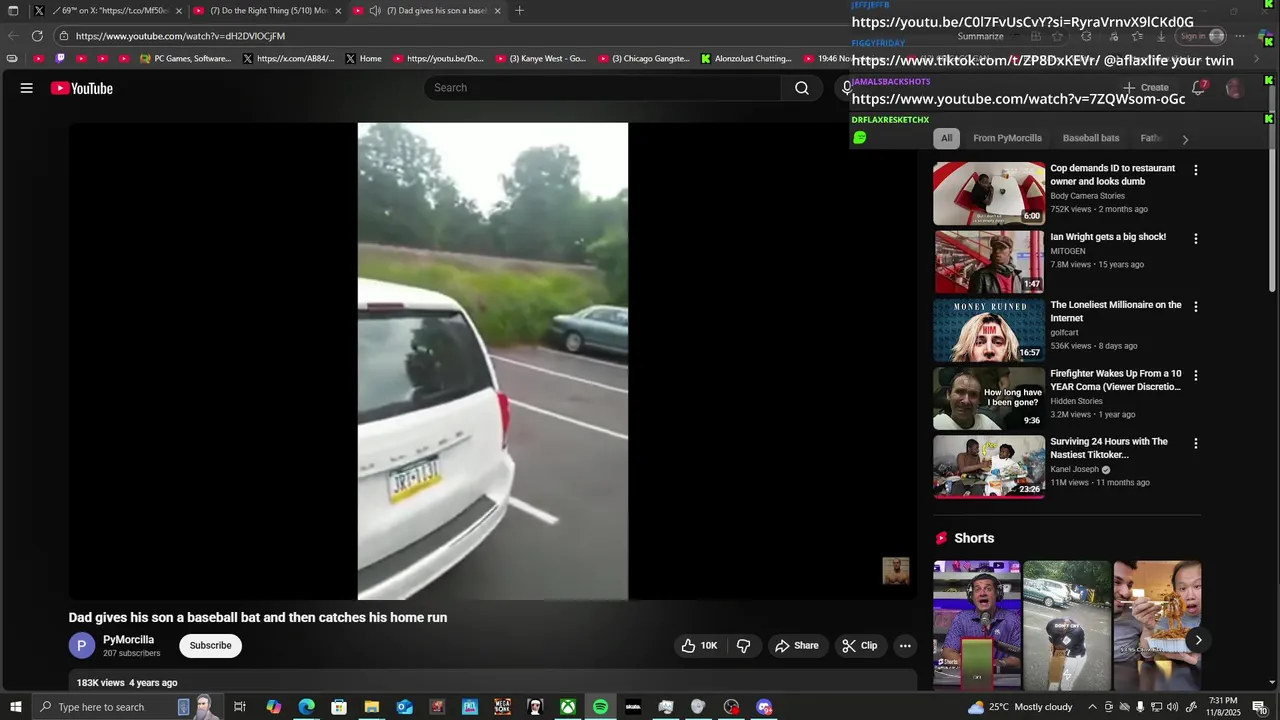Select the From PyMorcilla chip
The width and height of the screenshot is (1280, 720).
pos(1007,138)
